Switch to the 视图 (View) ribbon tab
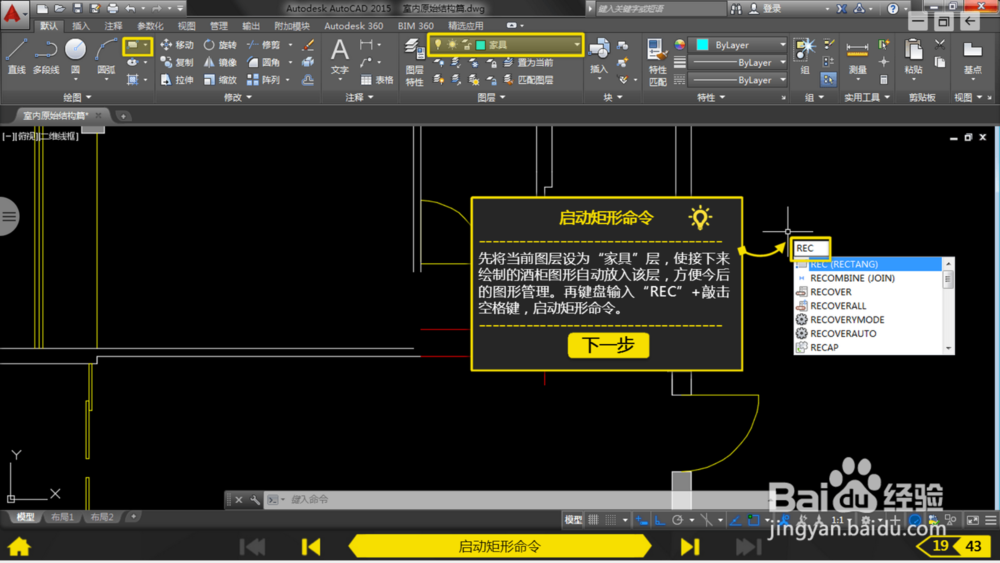 coord(186,26)
